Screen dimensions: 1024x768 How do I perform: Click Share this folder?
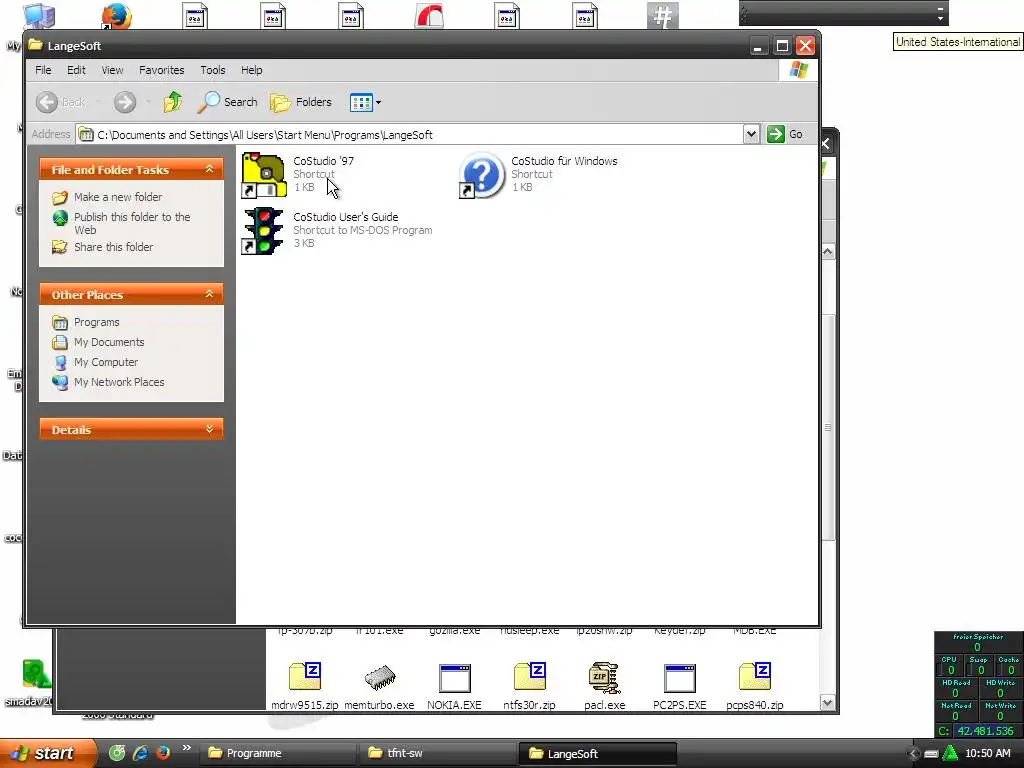(x=113, y=247)
